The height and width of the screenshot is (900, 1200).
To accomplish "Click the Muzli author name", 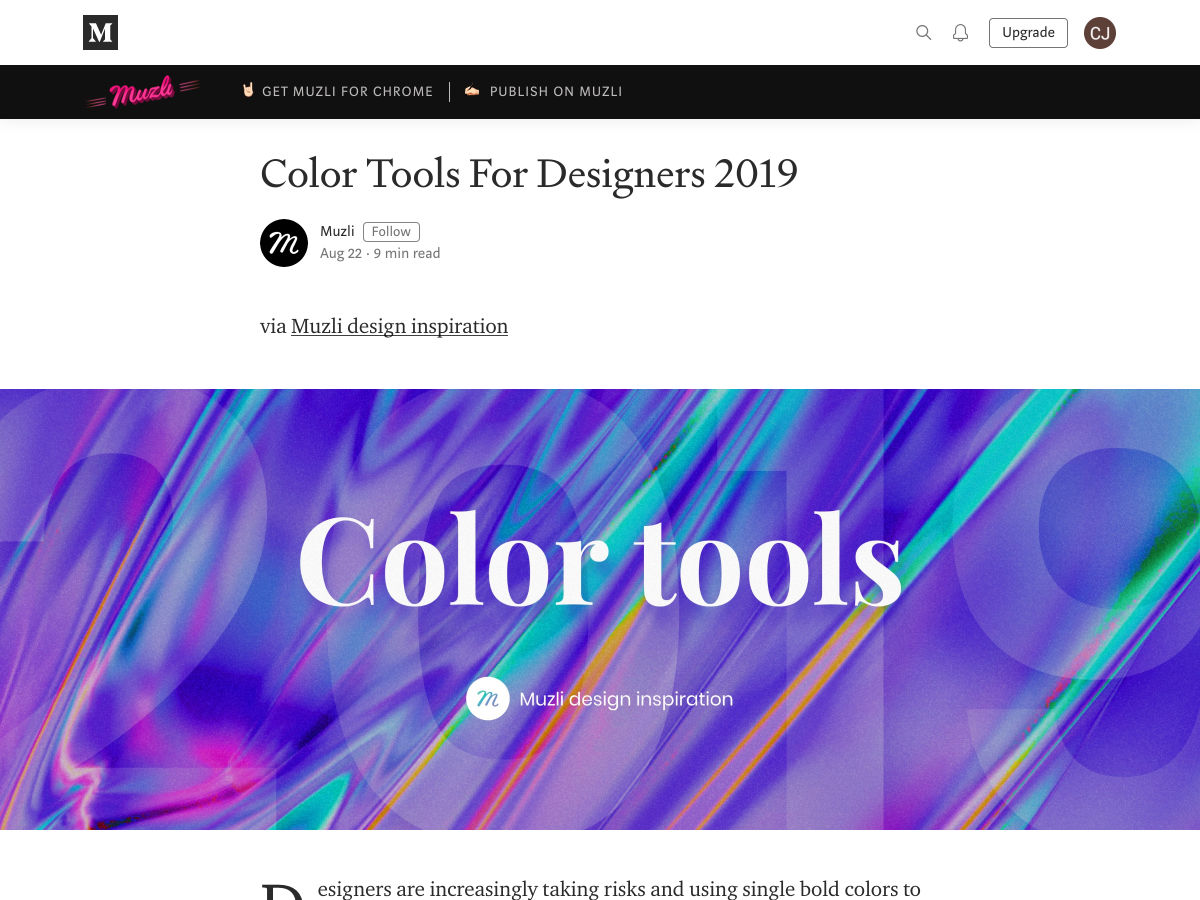I will click(337, 232).
